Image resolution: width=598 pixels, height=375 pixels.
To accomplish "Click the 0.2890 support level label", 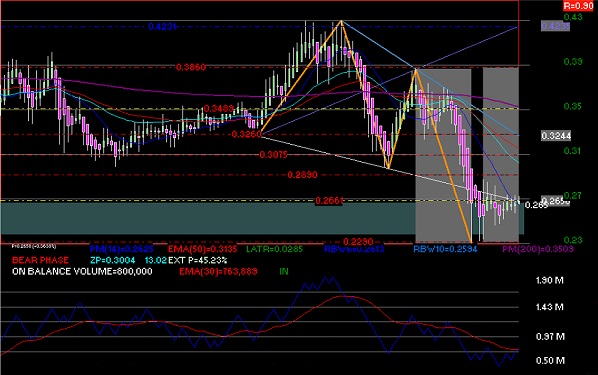I will pos(302,175).
